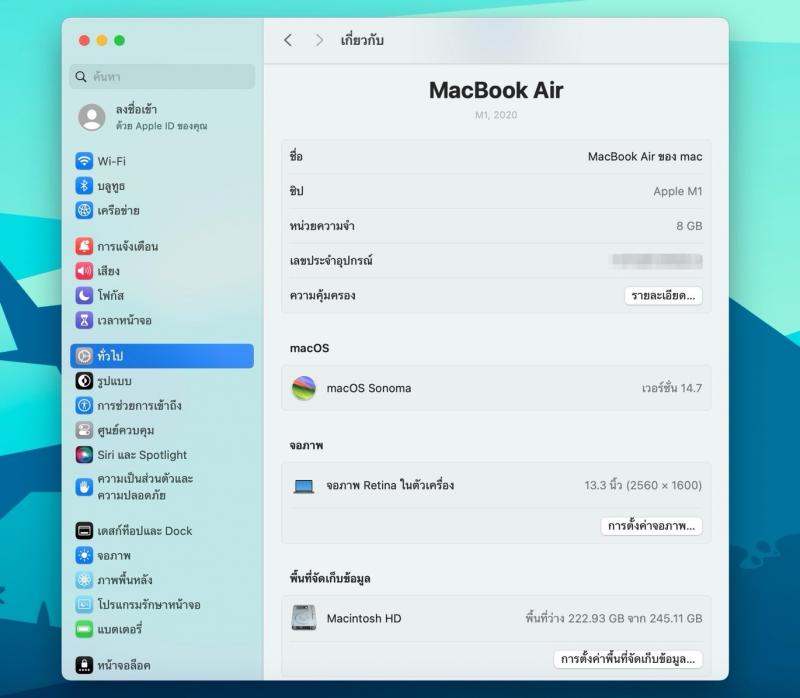
Task: Open การตั้งค่าพื้นที่จัดเก็บข้อมูล... storage settings button
Action: [628, 659]
